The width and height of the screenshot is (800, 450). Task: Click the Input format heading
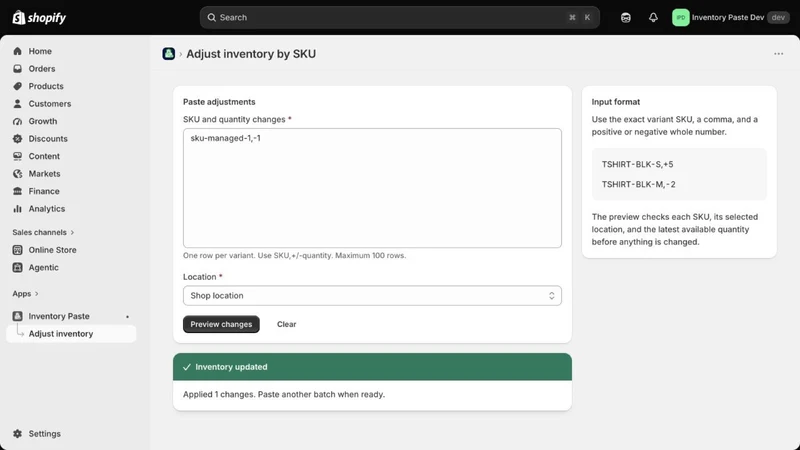point(615,102)
